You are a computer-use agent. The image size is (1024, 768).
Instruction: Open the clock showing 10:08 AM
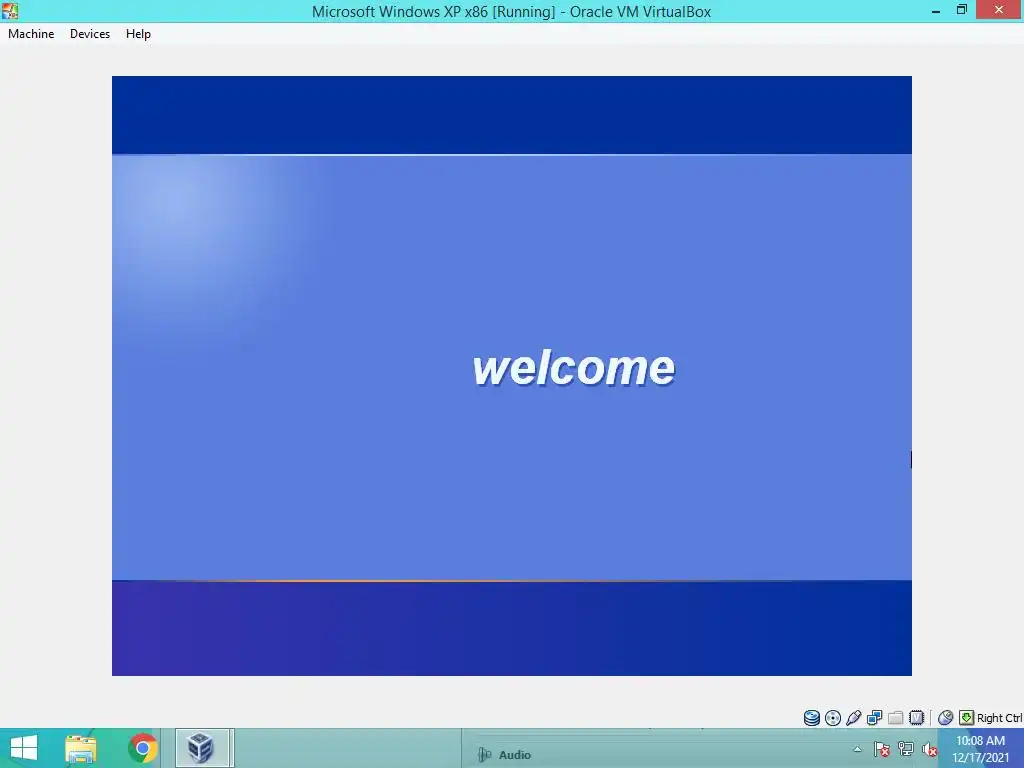coord(980,748)
